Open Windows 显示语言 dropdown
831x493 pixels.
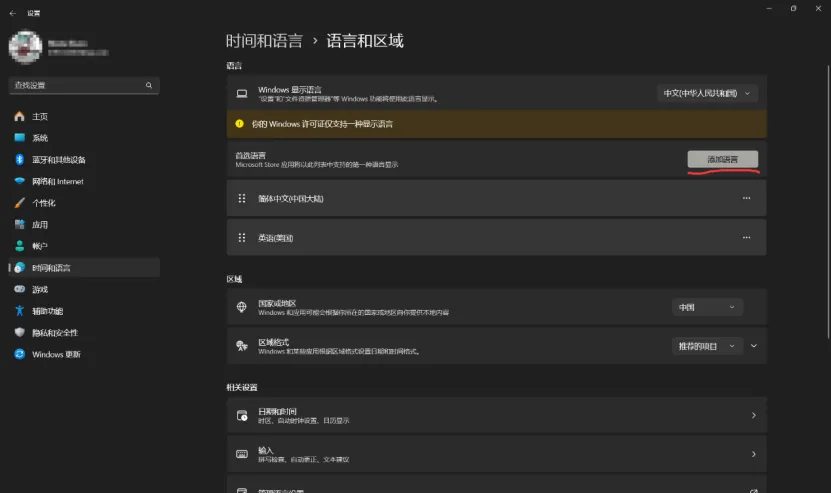pyautogui.click(x=707, y=93)
